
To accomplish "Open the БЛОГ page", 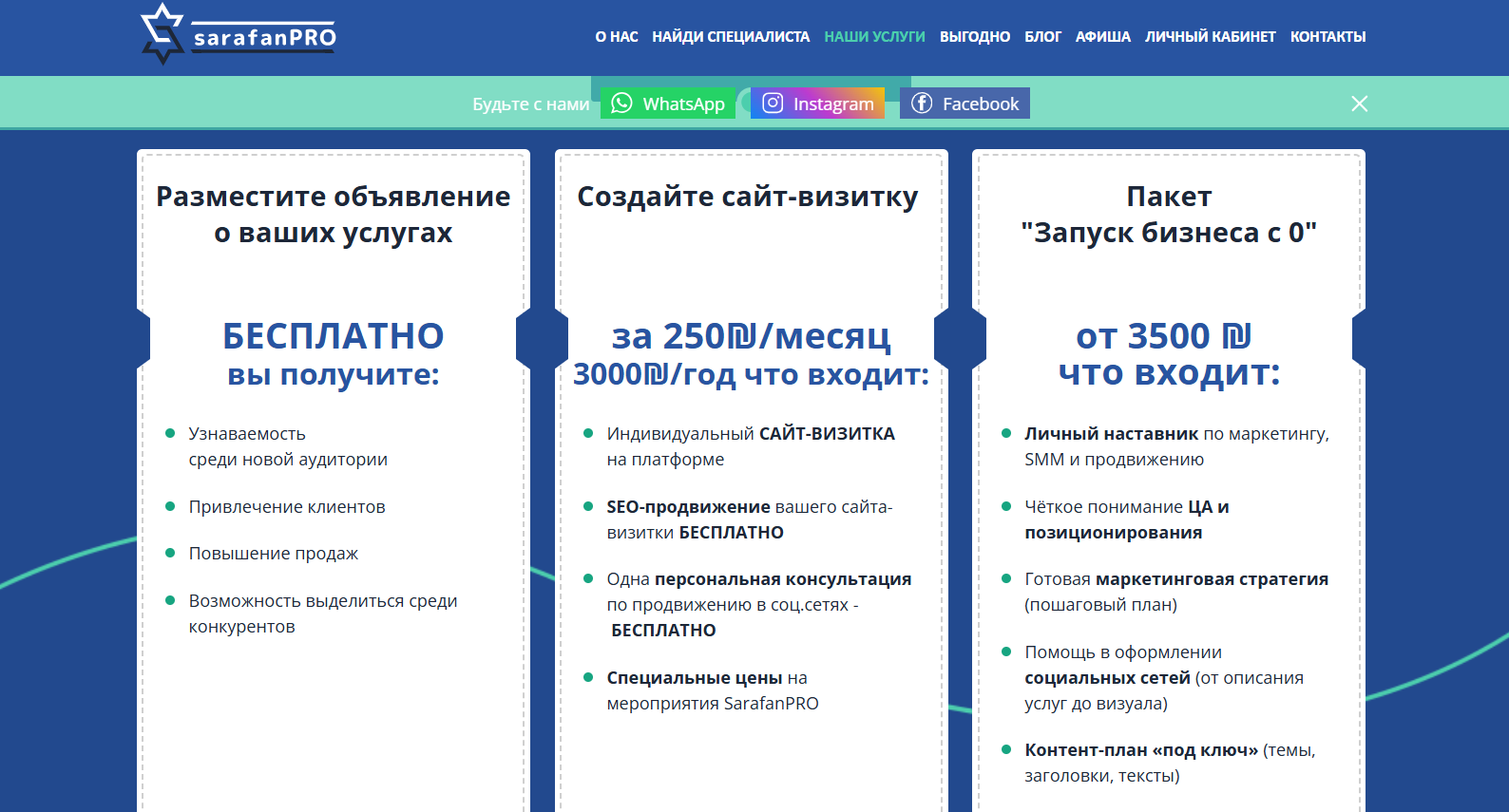I will point(1042,37).
